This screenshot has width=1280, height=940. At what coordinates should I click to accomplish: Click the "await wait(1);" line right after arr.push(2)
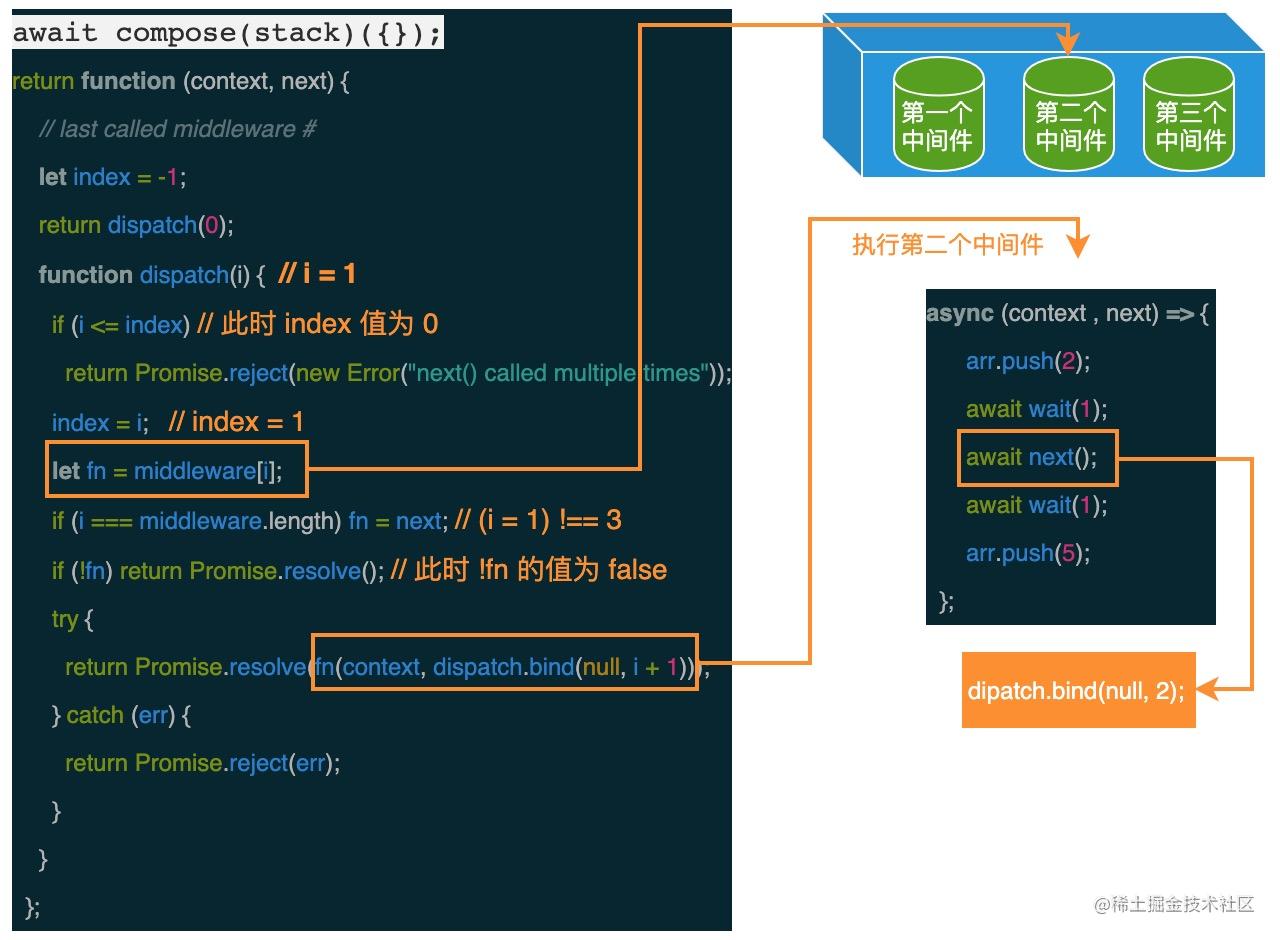coord(1036,409)
